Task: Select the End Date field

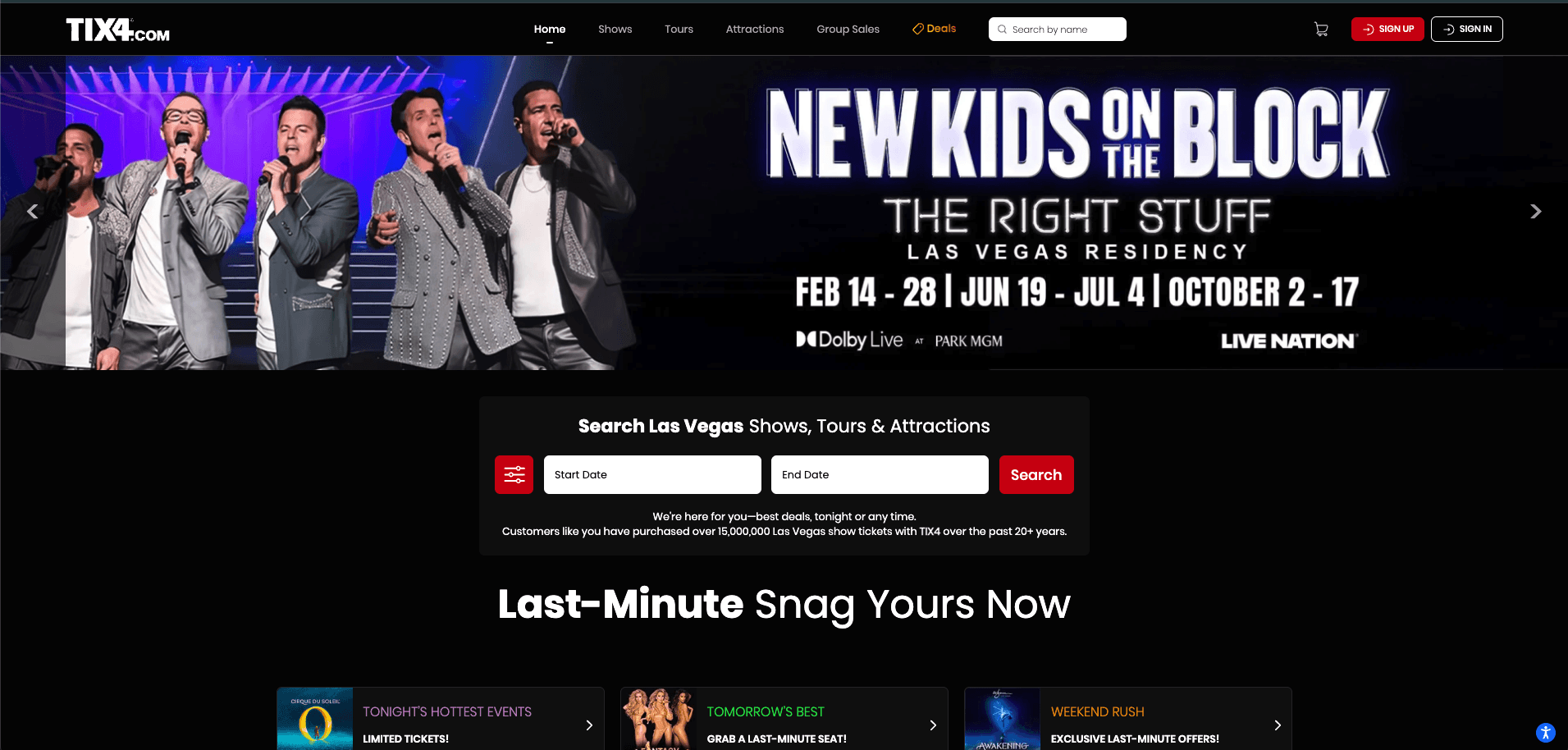Action: click(x=880, y=474)
